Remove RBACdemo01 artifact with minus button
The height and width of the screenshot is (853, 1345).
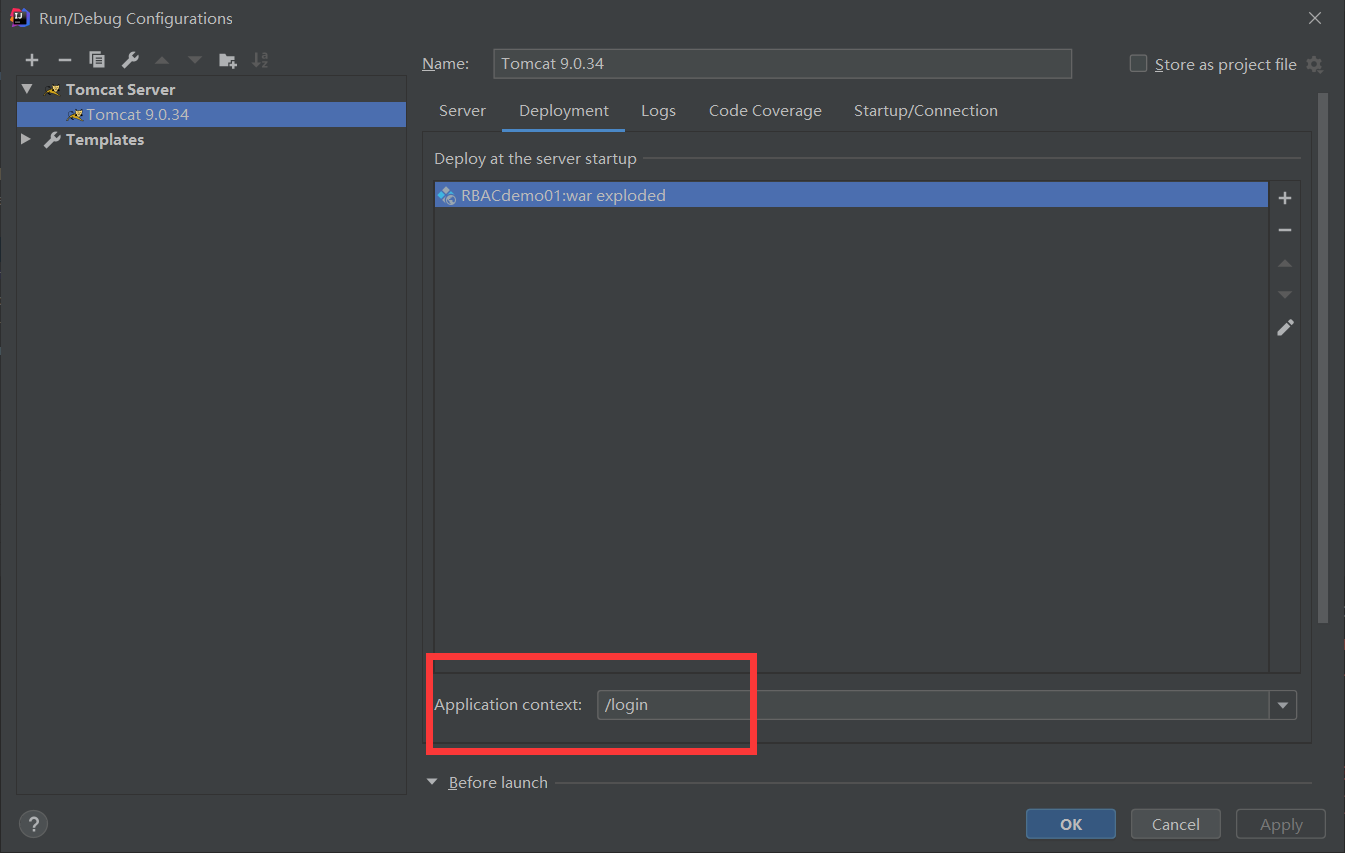point(1285,230)
